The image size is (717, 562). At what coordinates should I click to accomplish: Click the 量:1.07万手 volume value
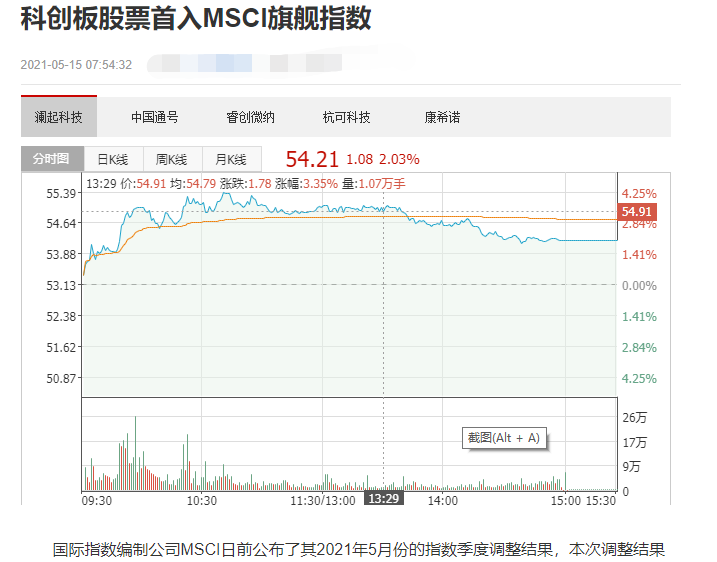[374, 184]
